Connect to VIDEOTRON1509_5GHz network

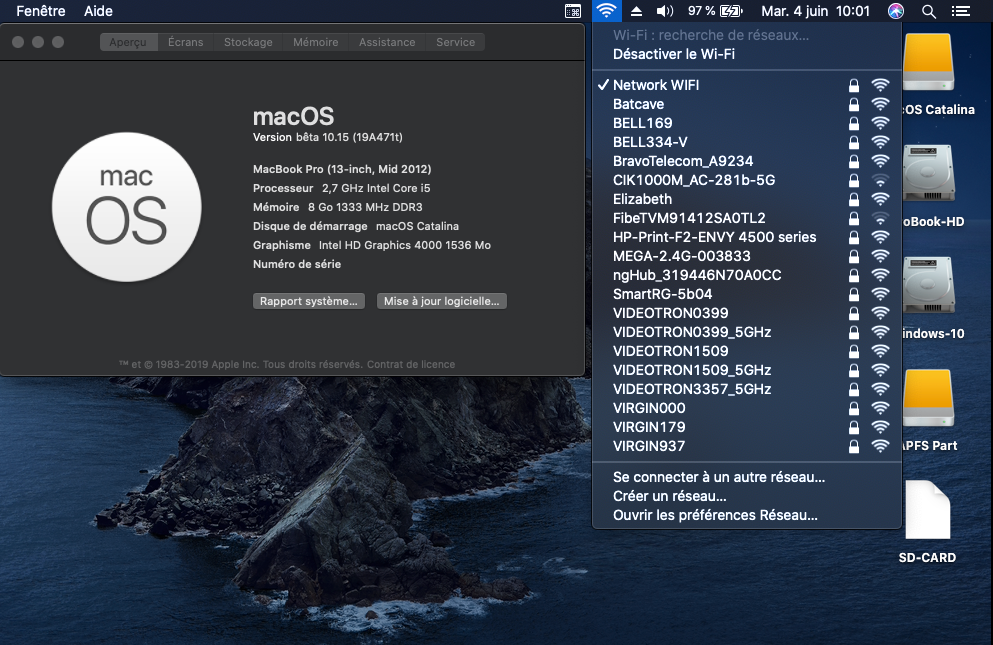click(x=747, y=370)
